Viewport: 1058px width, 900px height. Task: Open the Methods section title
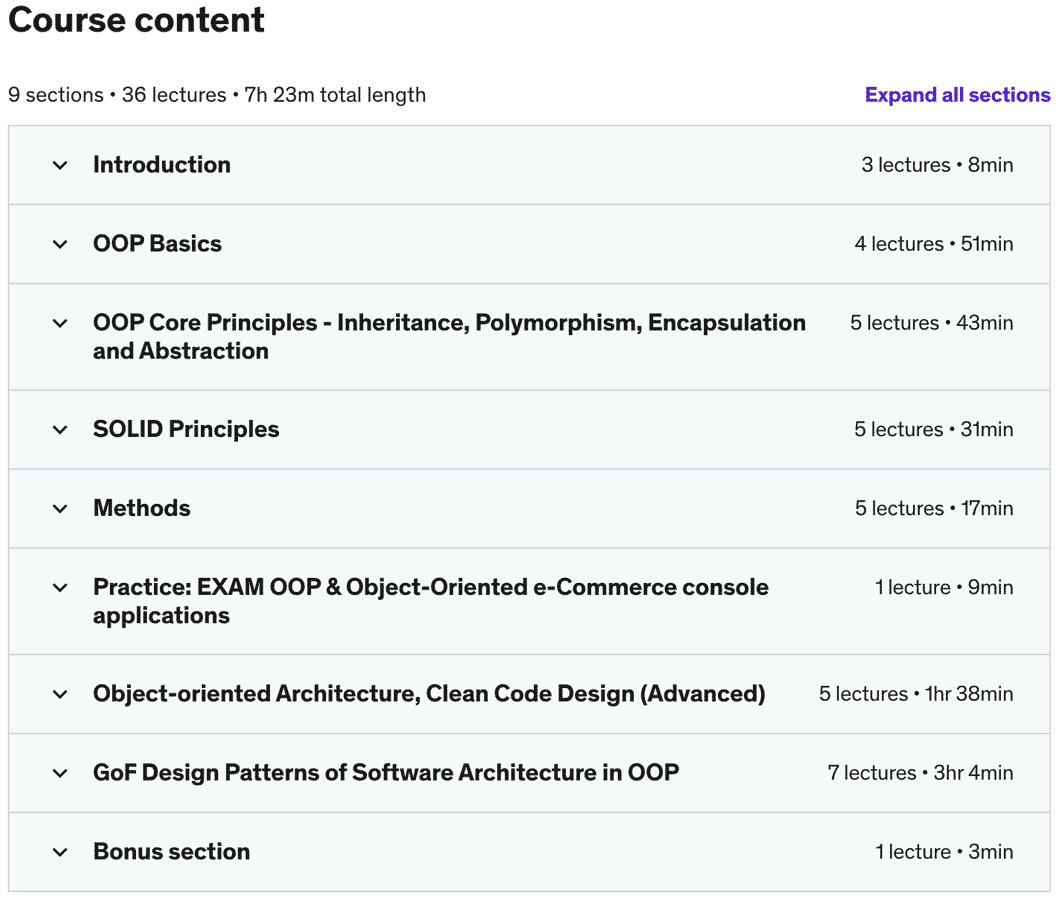tap(142, 508)
